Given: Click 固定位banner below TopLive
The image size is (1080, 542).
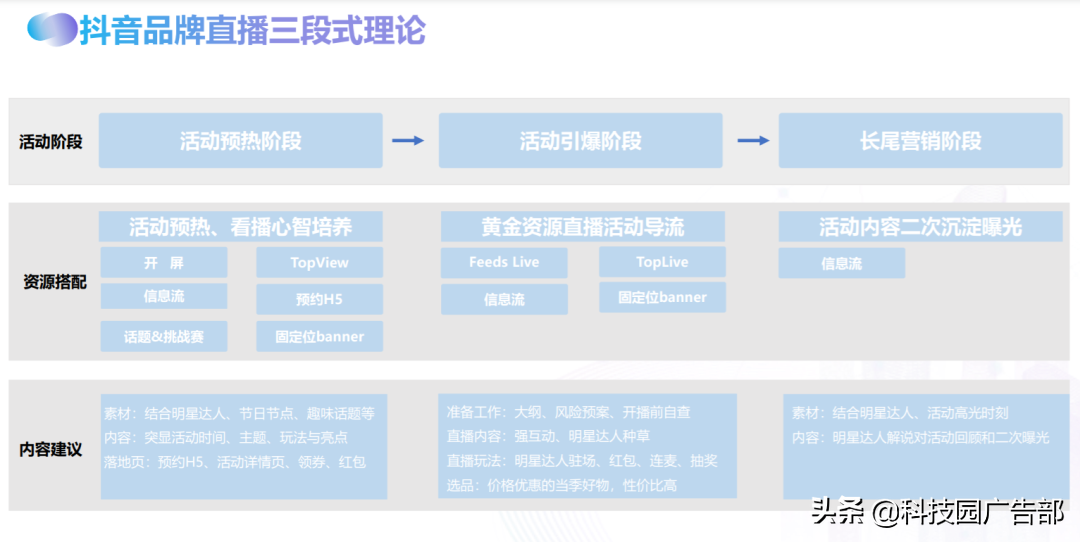Looking at the screenshot, I should [662, 297].
